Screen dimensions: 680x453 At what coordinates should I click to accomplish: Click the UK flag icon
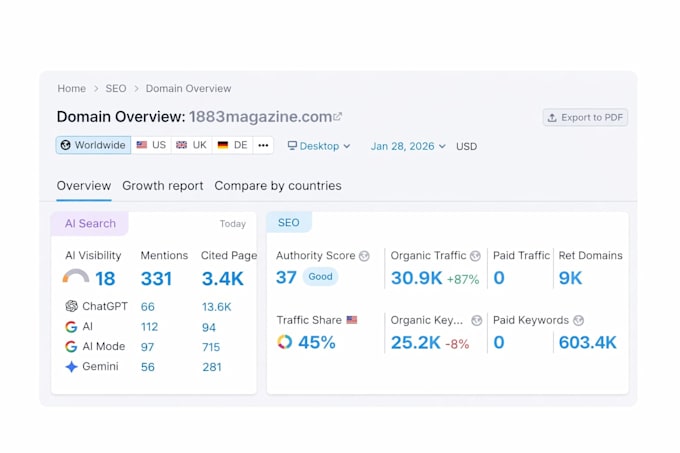tap(182, 145)
